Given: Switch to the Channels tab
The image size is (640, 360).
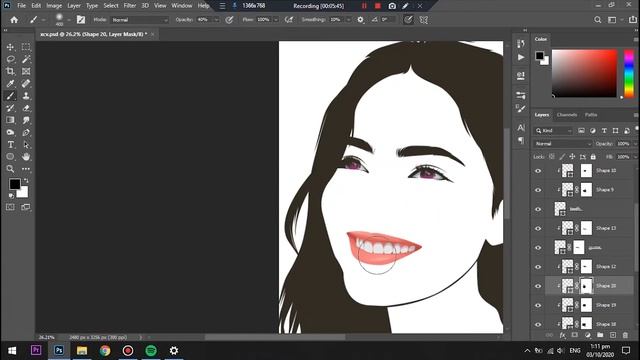Looking at the screenshot, I should (567, 115).
